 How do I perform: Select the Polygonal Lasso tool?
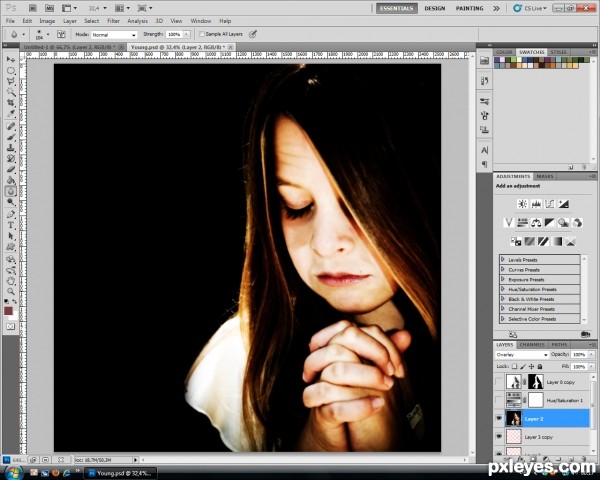11,82
